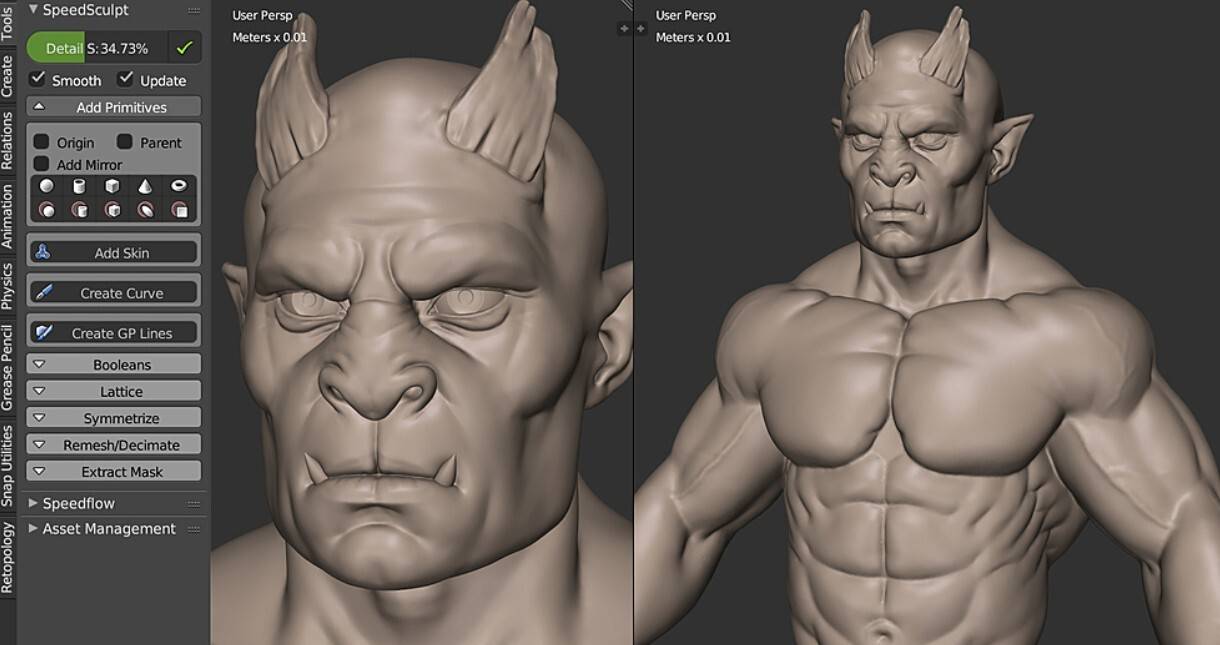Disable the Update checkbox

[127, 79]
